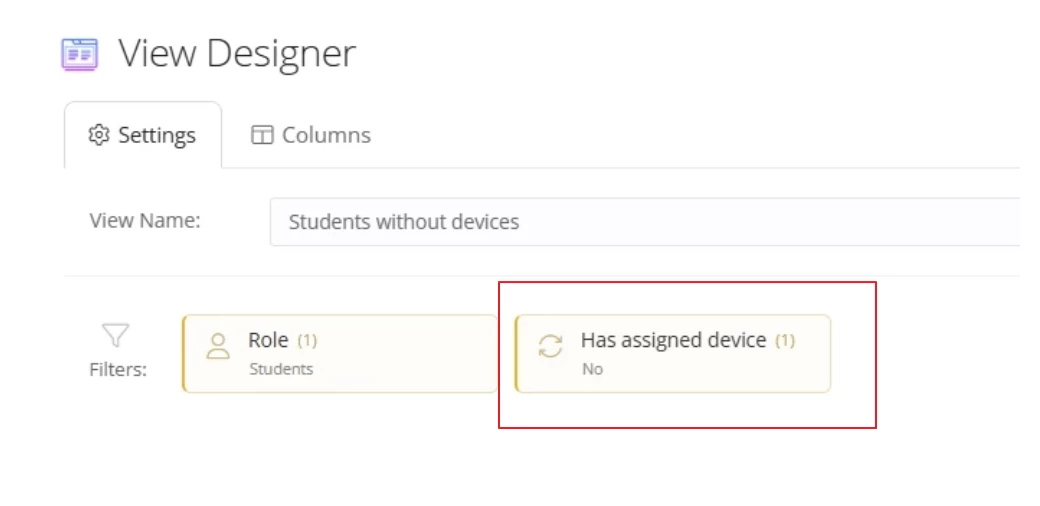Screen dimensions: 1040x506
Task: Click the count badge beside Has assigned device
Action: pyautogui.click(x=785, y=340)
